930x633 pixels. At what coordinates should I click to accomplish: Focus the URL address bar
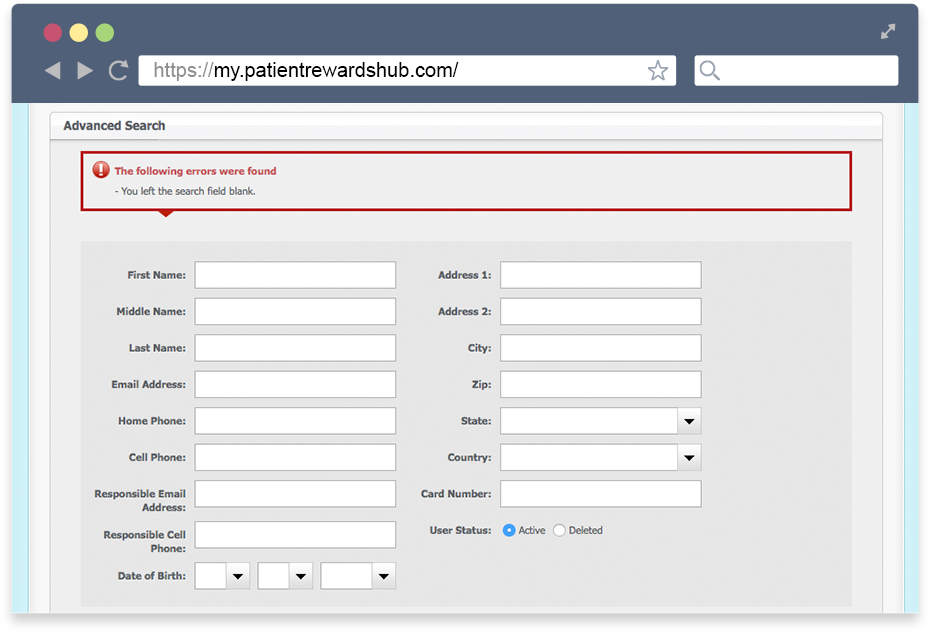(x=407, y=71)
